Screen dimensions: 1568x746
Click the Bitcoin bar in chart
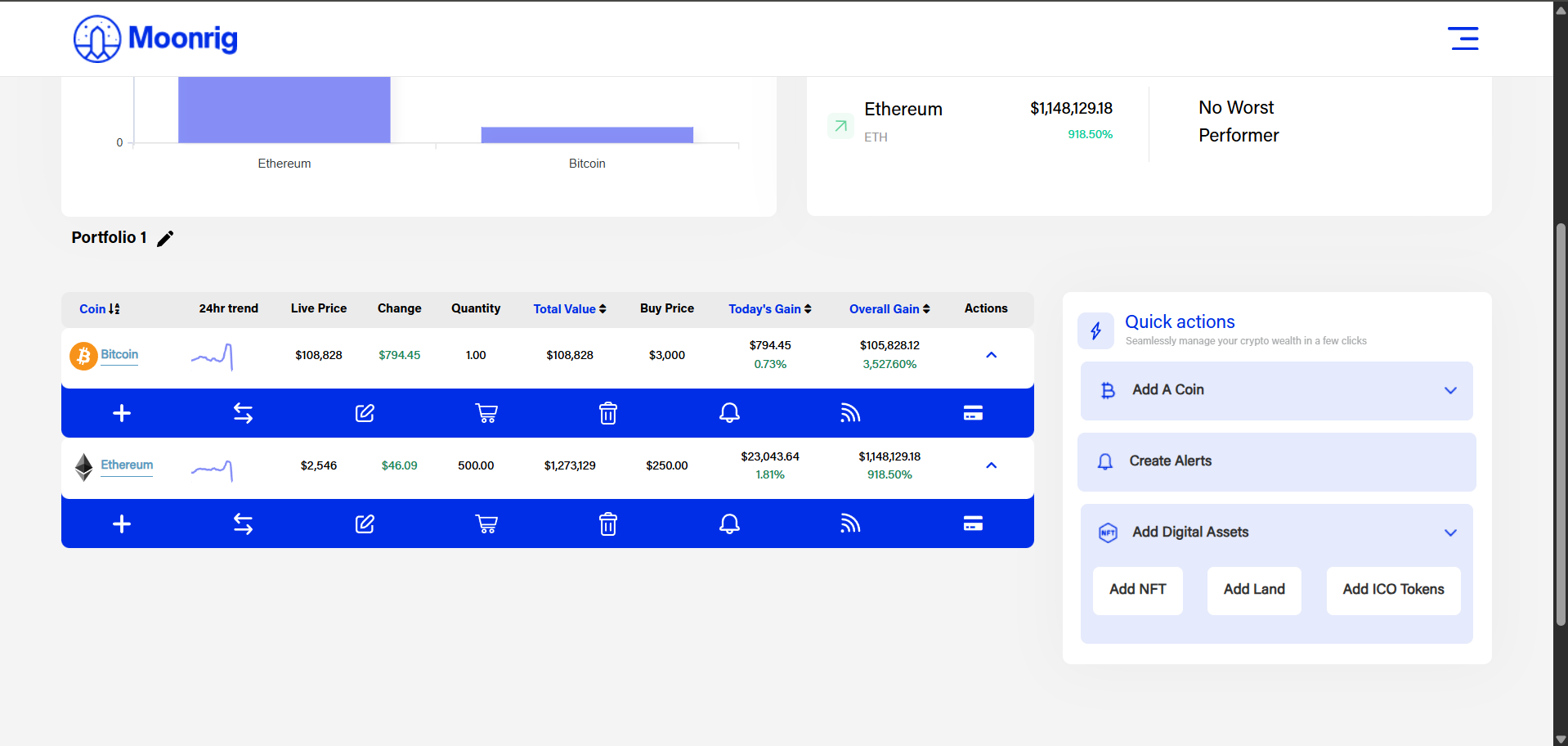[x=587, y=135]
